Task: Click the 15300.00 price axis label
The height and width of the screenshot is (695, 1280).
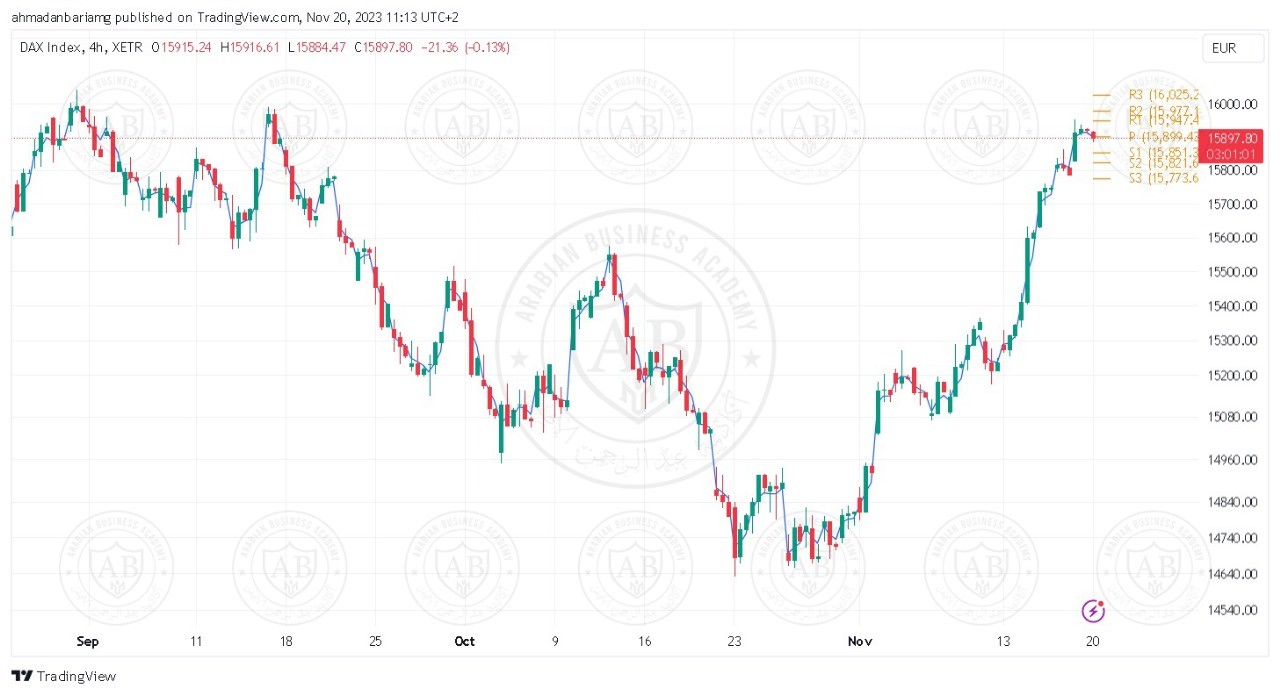Action: point(1232,341)
